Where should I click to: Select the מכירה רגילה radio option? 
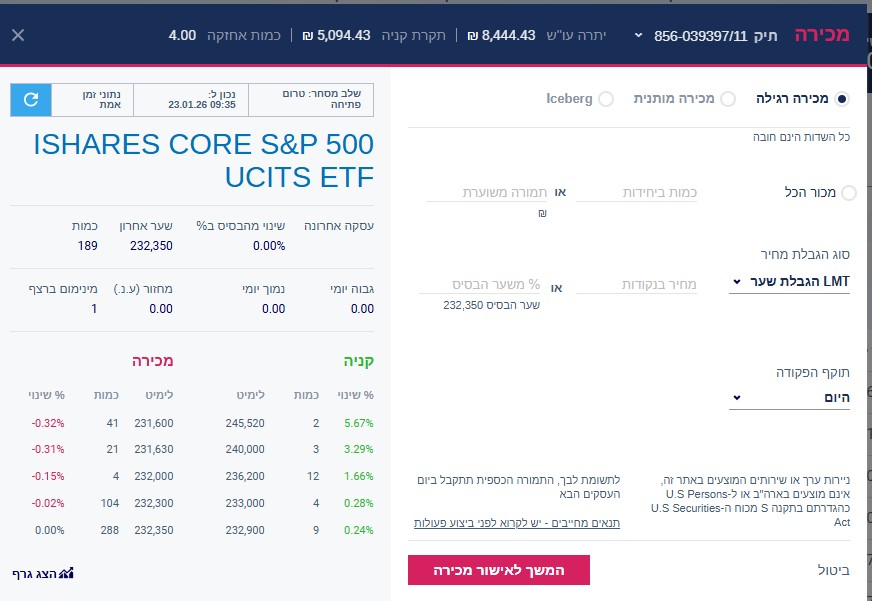pos(842,99)
